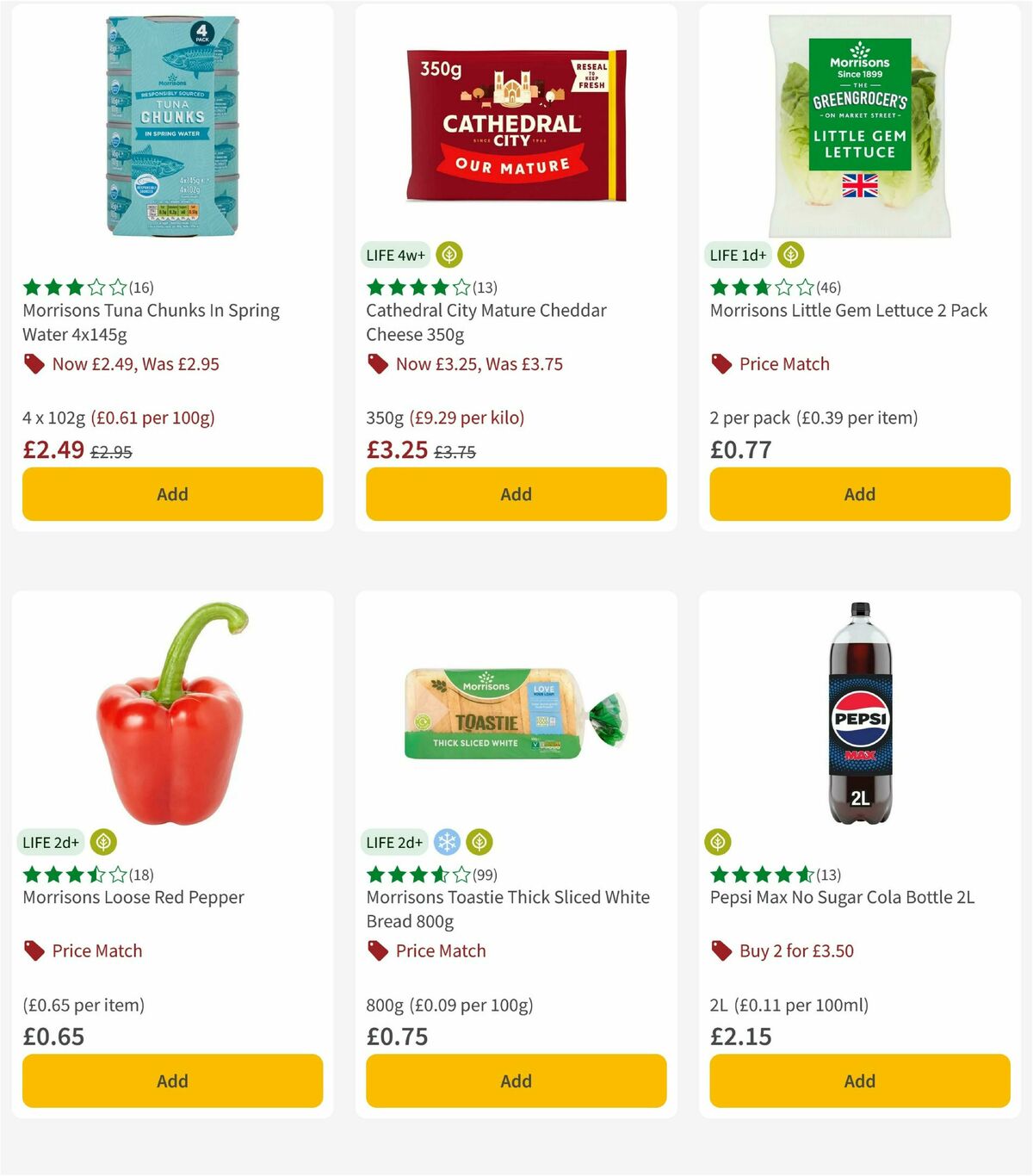The image size is (1033, 1176).
Task: Click the red price tag icon next to Price Match on lettuce
Action: 721,363
